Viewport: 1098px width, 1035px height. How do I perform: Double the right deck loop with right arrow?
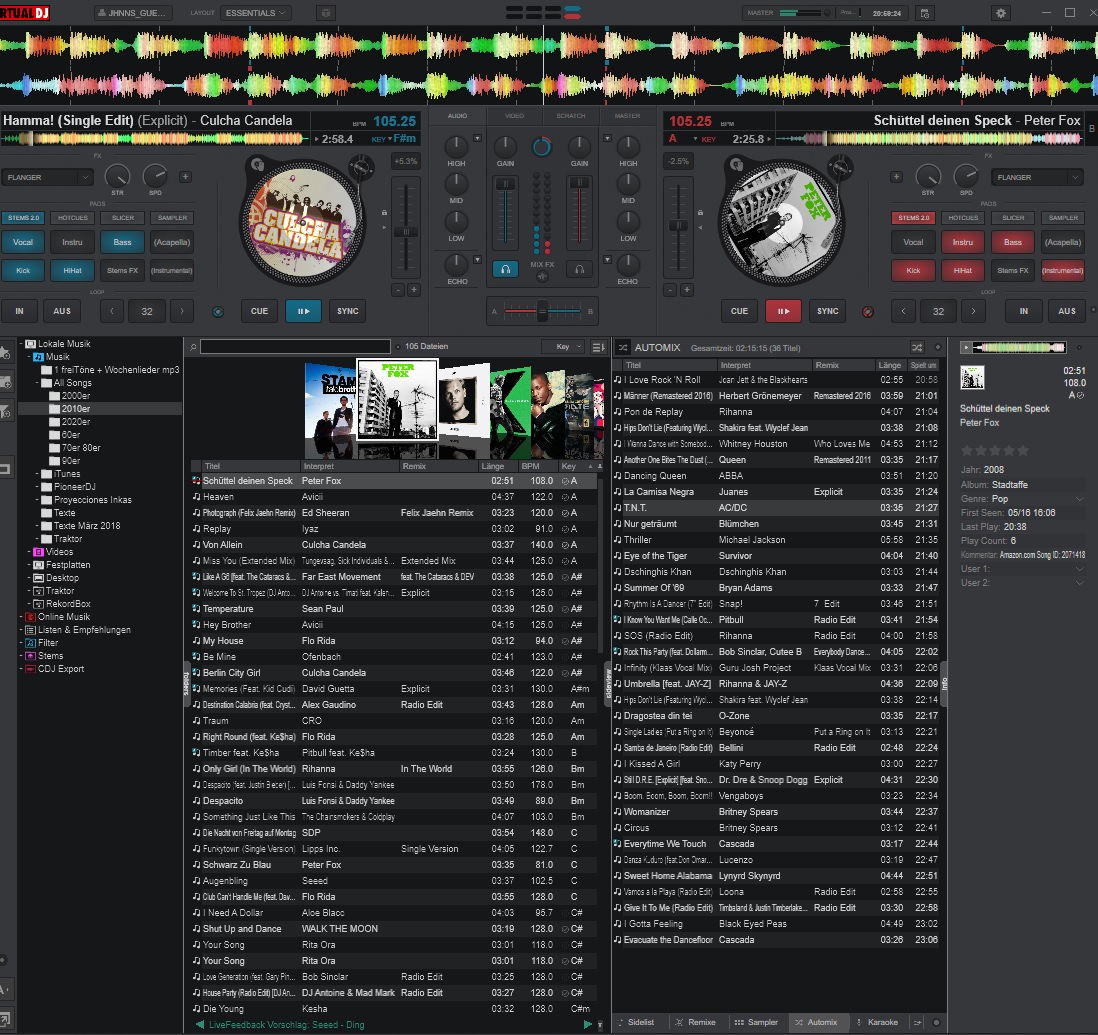973,311
